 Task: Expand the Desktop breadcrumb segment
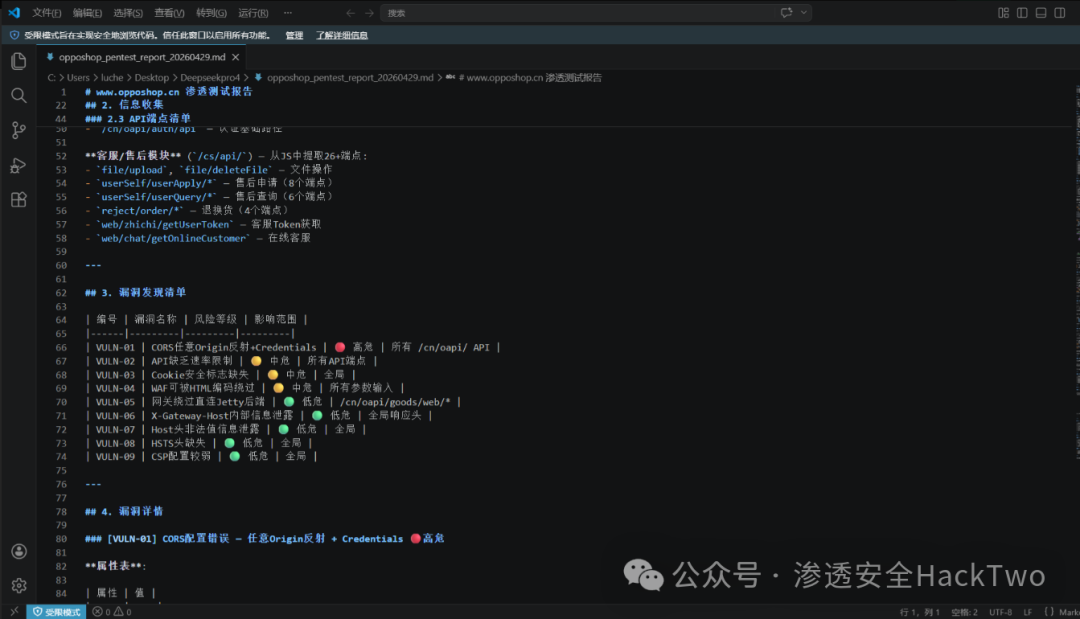tap(152, 78)
